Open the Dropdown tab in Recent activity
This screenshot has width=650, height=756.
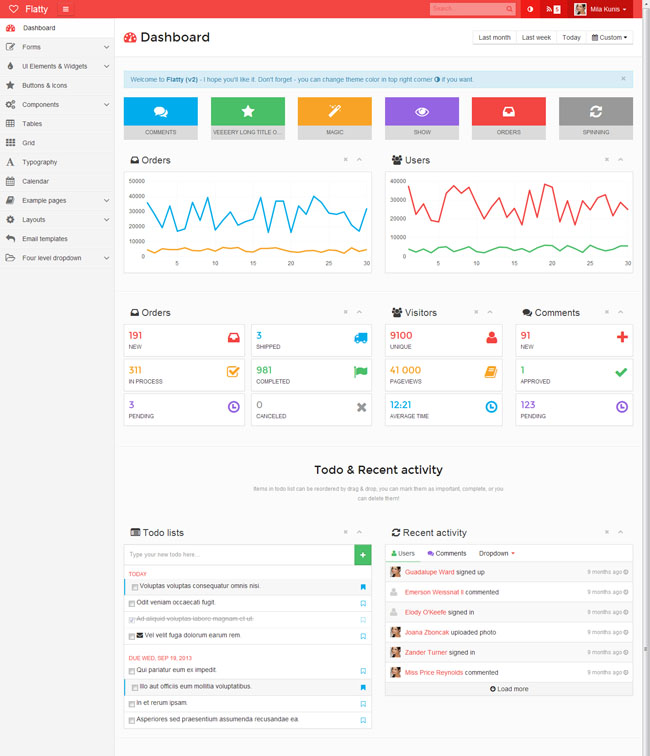click(x=497, y=554)
